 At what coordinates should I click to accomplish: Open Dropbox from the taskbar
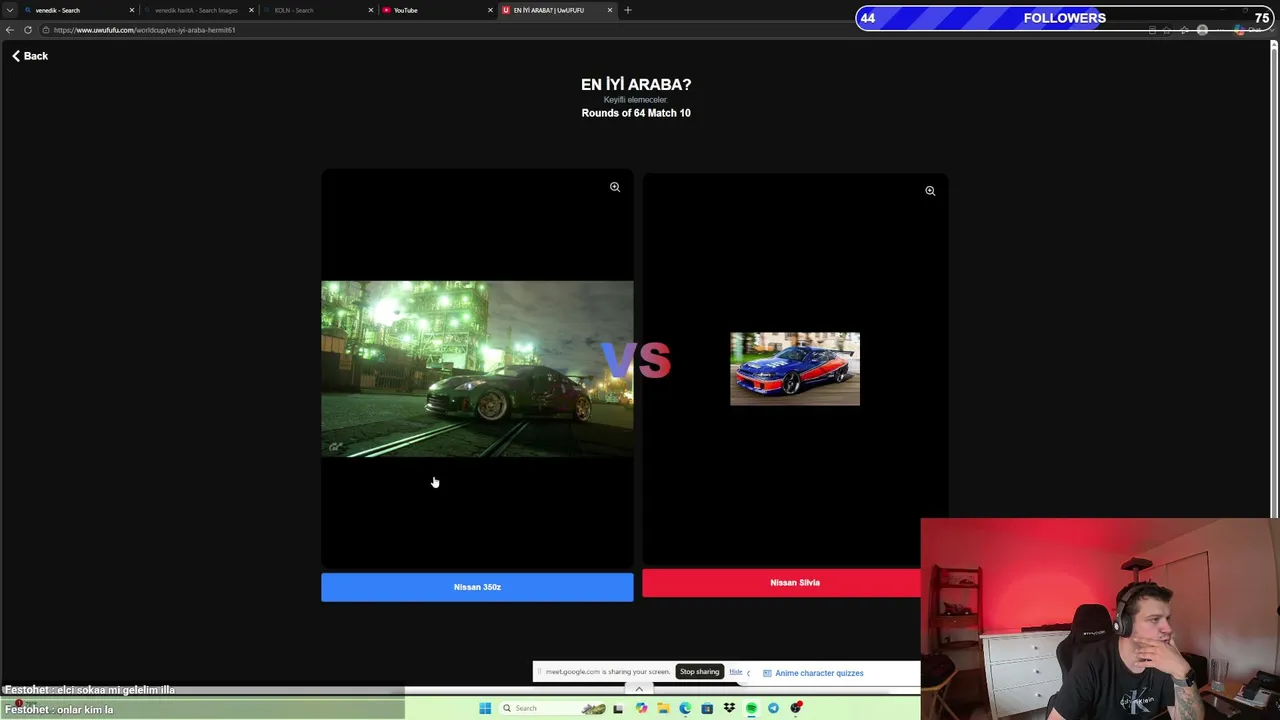pos(729,708)
